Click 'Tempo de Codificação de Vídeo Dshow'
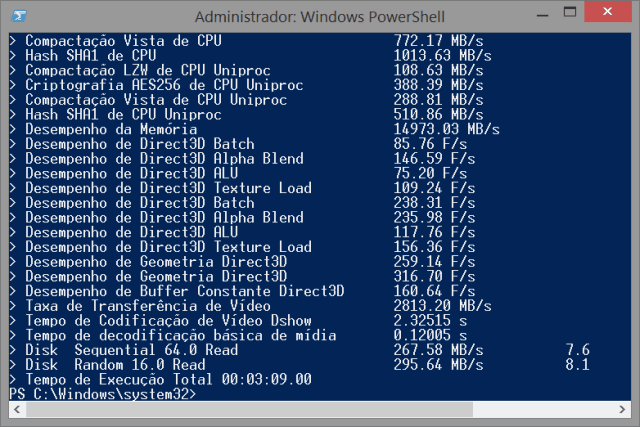640x427 pixels. 169,320
